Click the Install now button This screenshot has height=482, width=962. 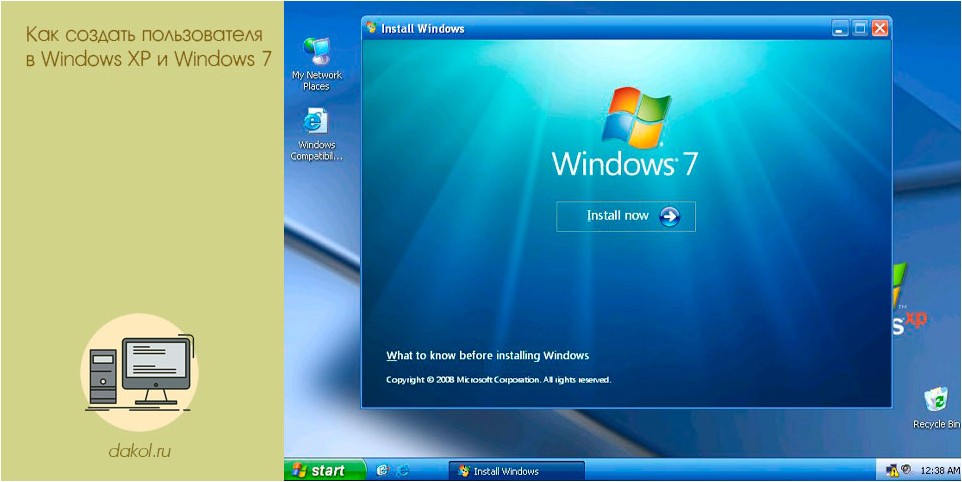tap(626, 216)
